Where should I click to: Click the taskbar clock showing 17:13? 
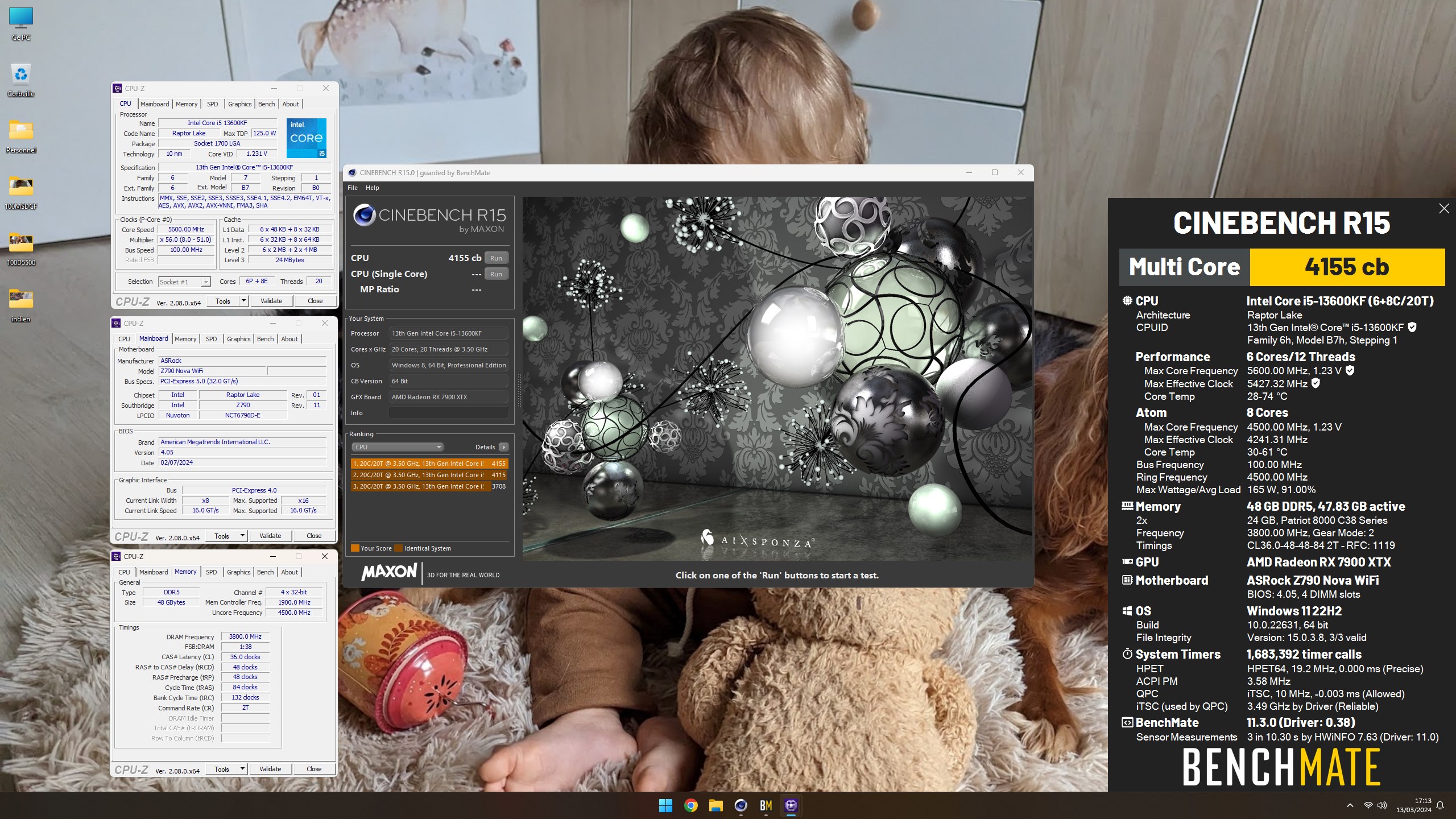[x=1413, y=805]
